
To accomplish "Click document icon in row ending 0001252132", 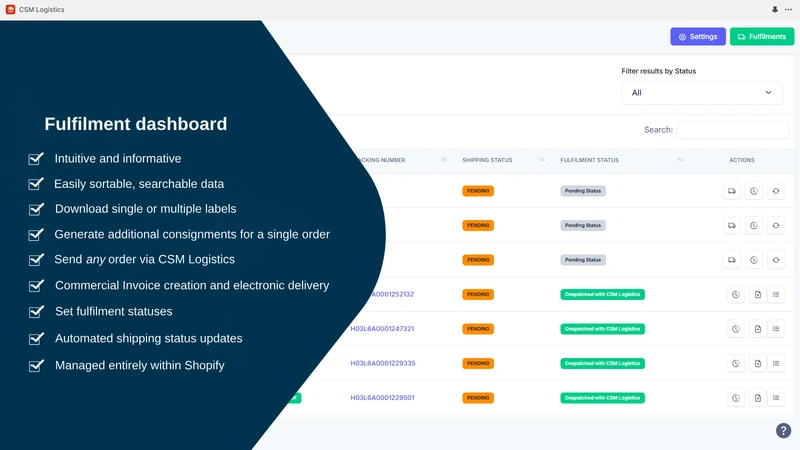I will coord(758,294).
